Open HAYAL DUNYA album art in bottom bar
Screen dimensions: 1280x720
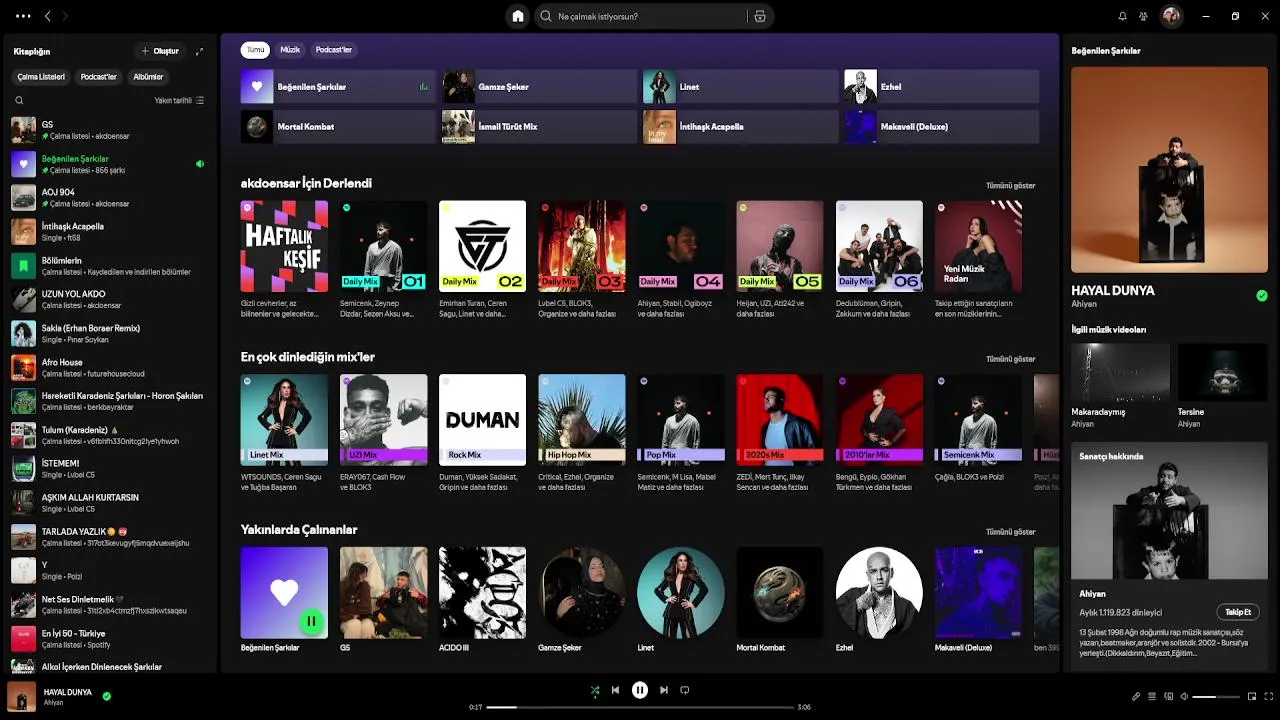pos(22,696)
